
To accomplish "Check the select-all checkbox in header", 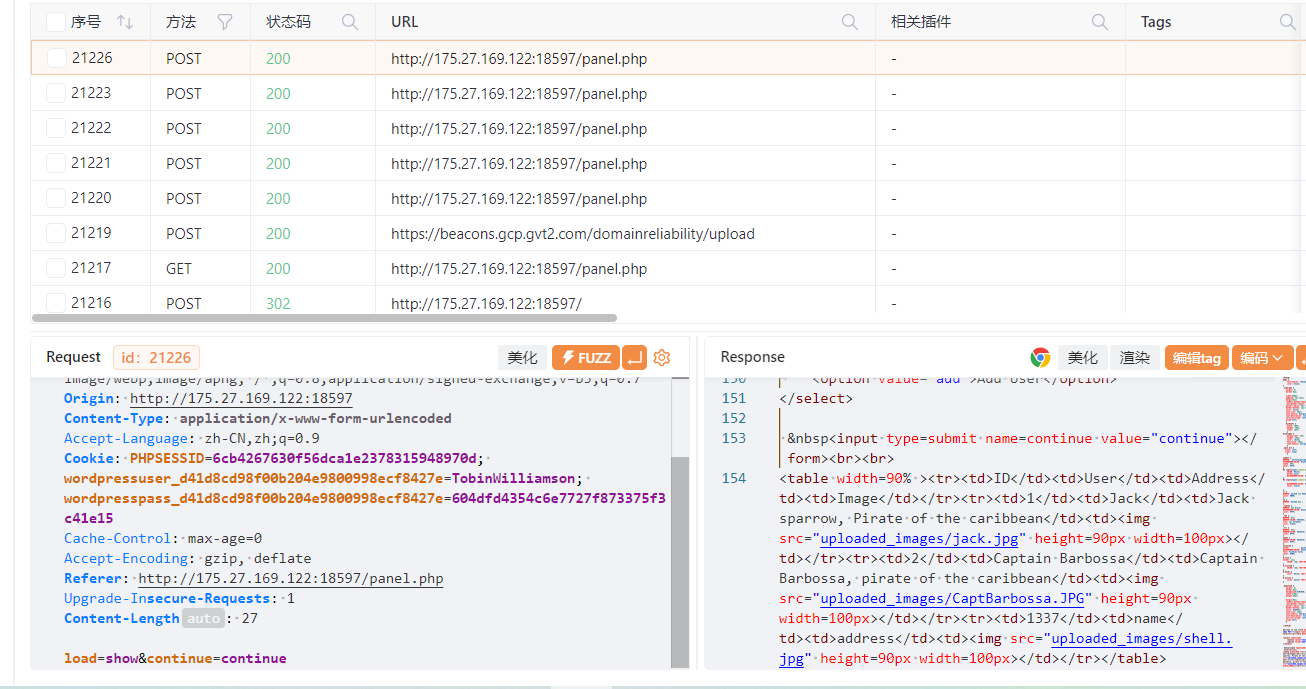I will pos(56,22).
